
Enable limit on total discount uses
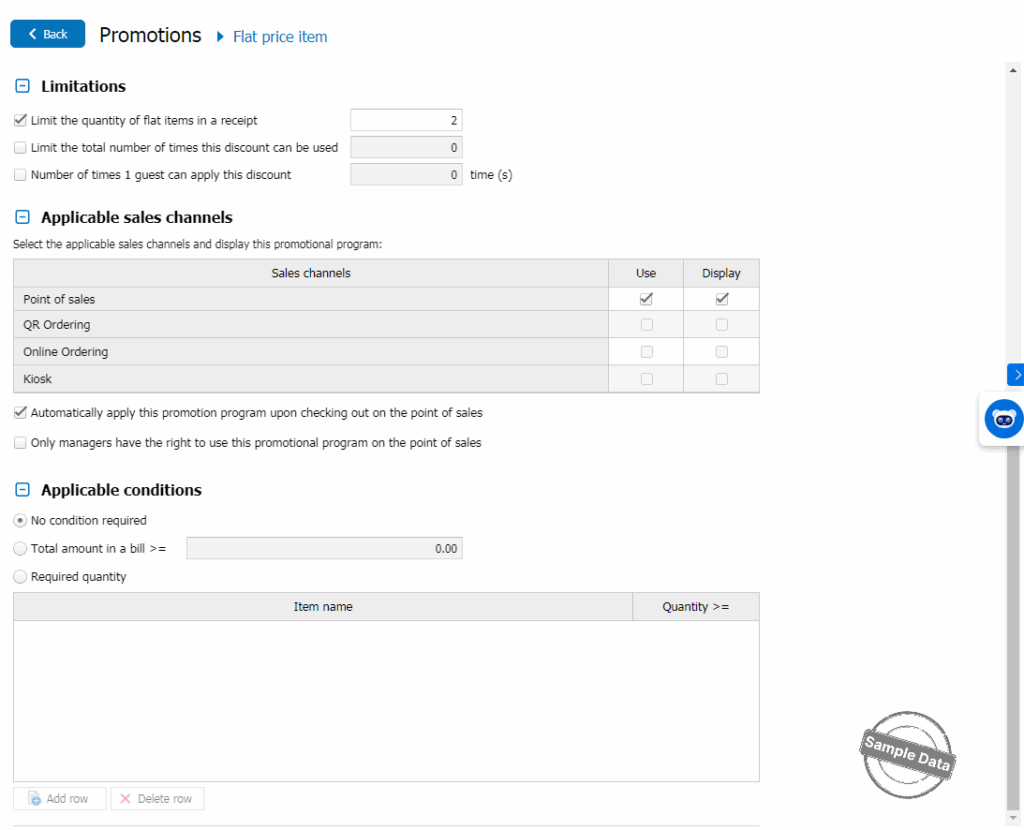click(x=20, y=148)
